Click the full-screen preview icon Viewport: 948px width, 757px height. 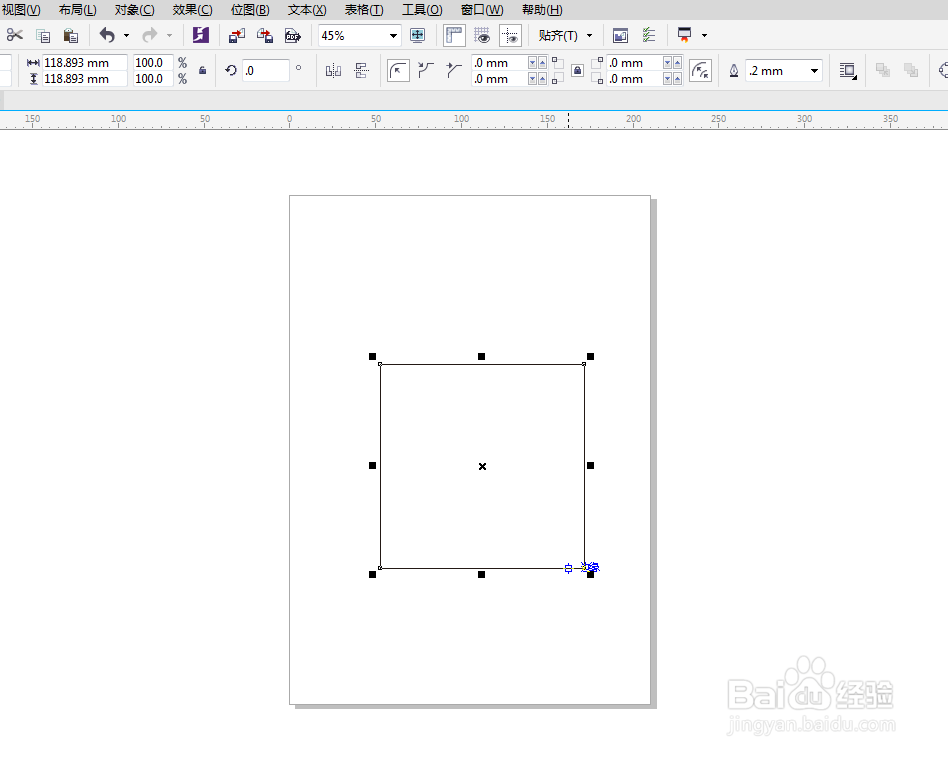(417, 36)
